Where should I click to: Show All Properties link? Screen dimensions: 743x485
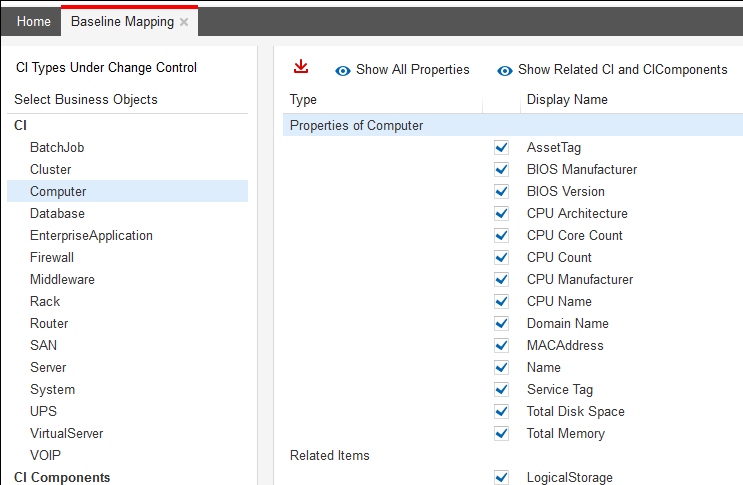(412, 70)
